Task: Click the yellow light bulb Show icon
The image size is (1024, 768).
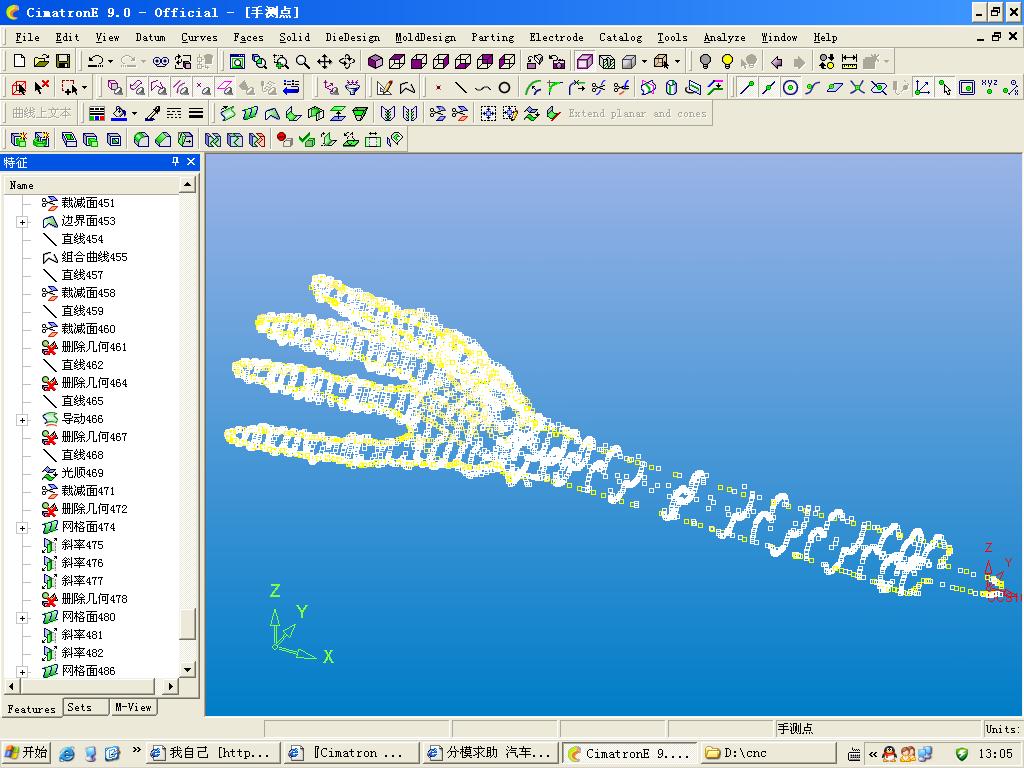Action: pos(727,61)
